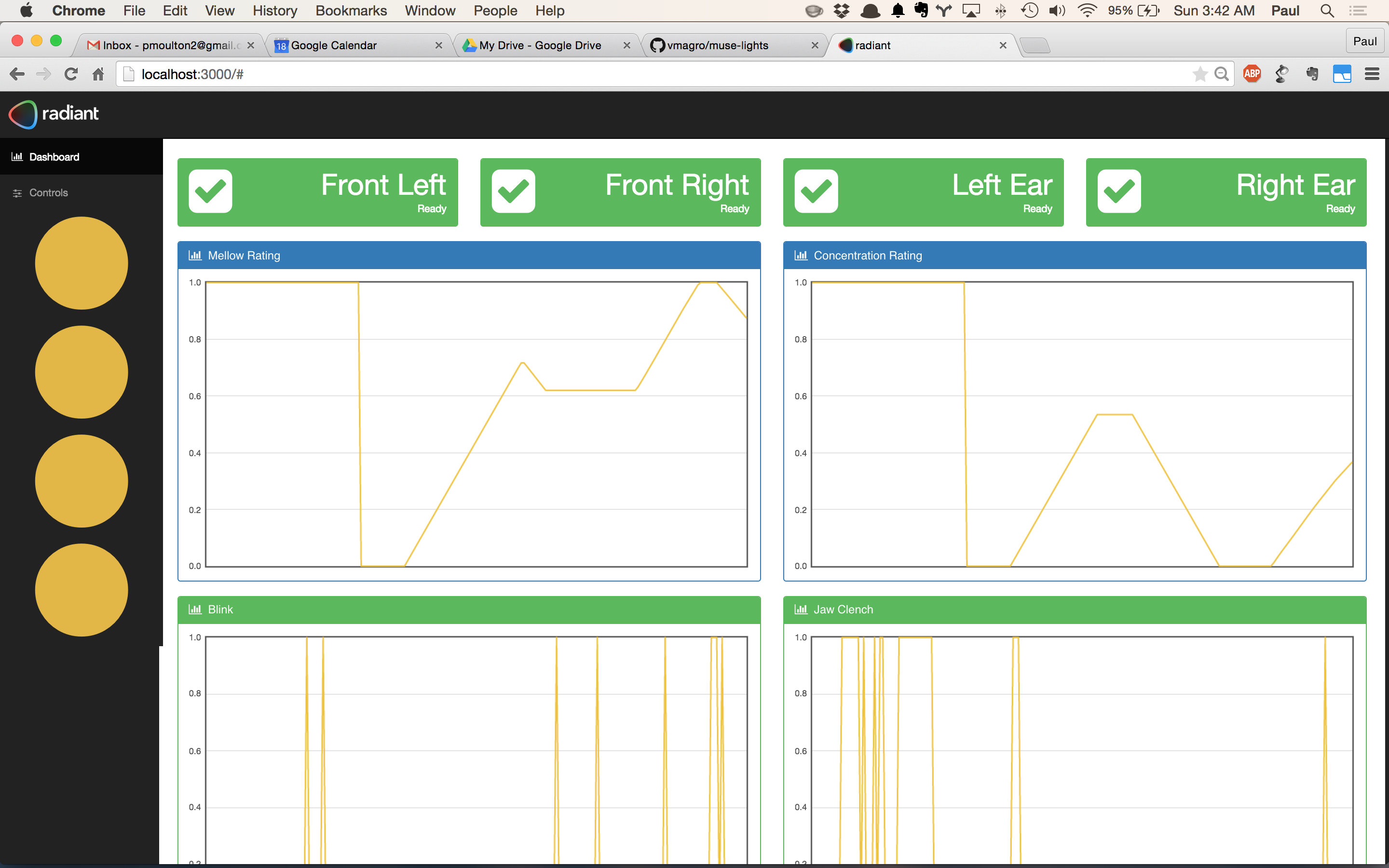Click the Adblock Plus extension icon
This screenshot has width=1389, height=868.
click(1252, 74)
